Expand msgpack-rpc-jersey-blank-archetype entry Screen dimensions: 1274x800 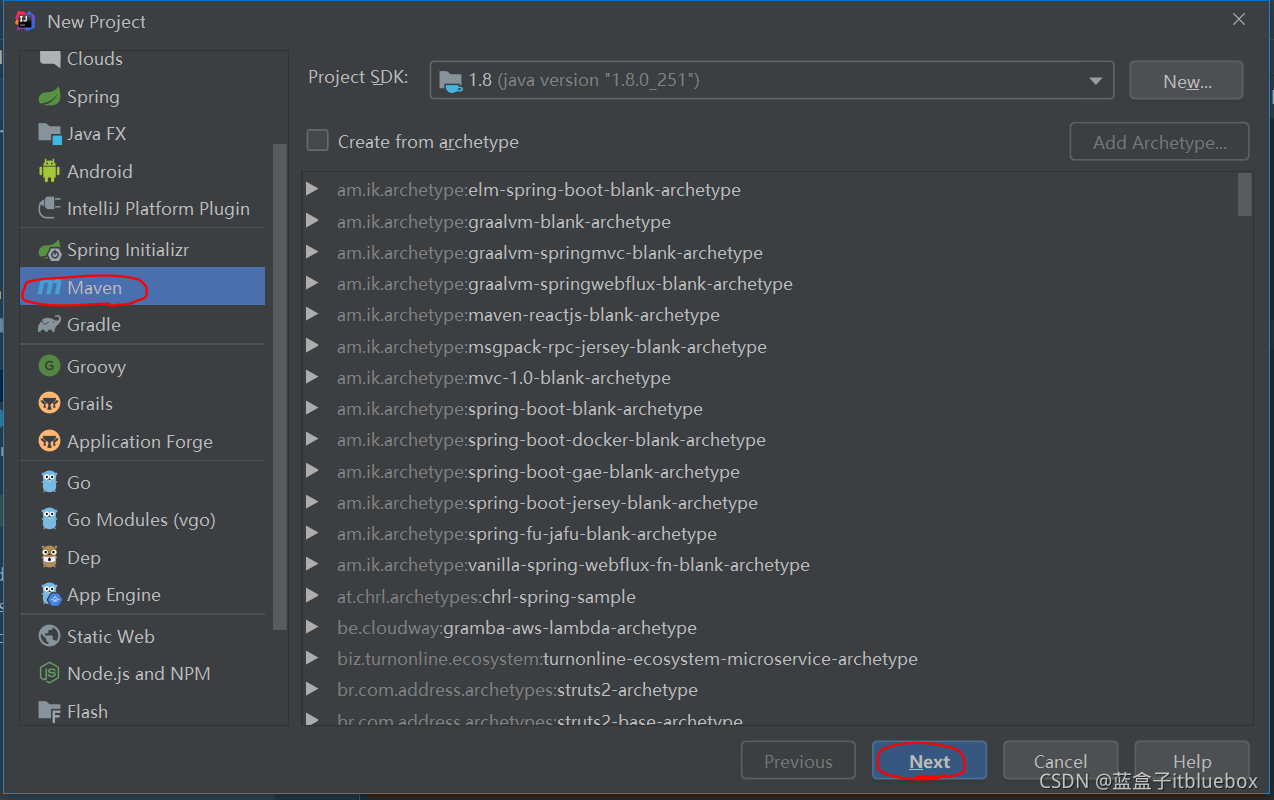(x=312, y=346)
